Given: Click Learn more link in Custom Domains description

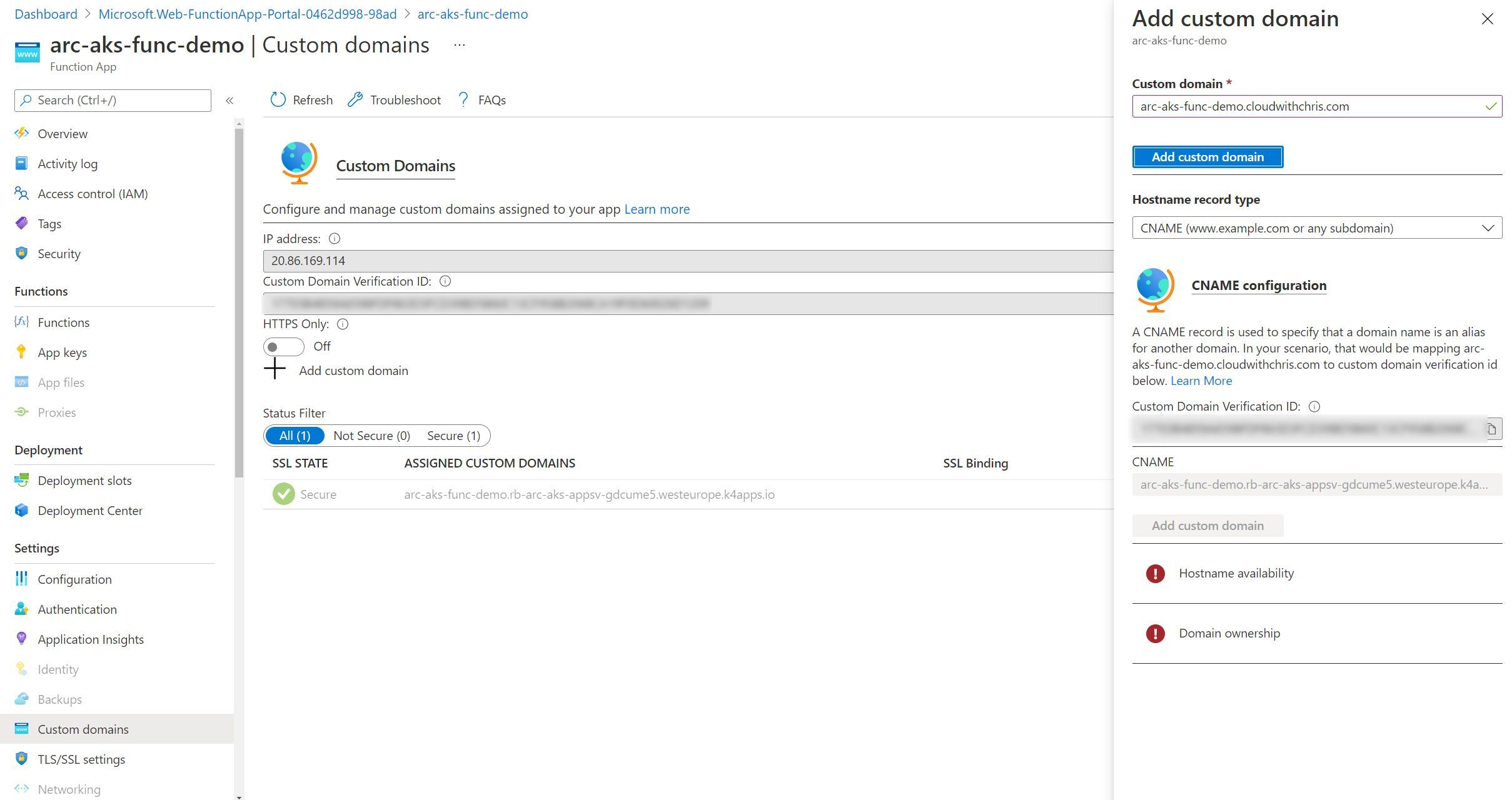Looking at the screenshot, I should (x=657, y=209).
